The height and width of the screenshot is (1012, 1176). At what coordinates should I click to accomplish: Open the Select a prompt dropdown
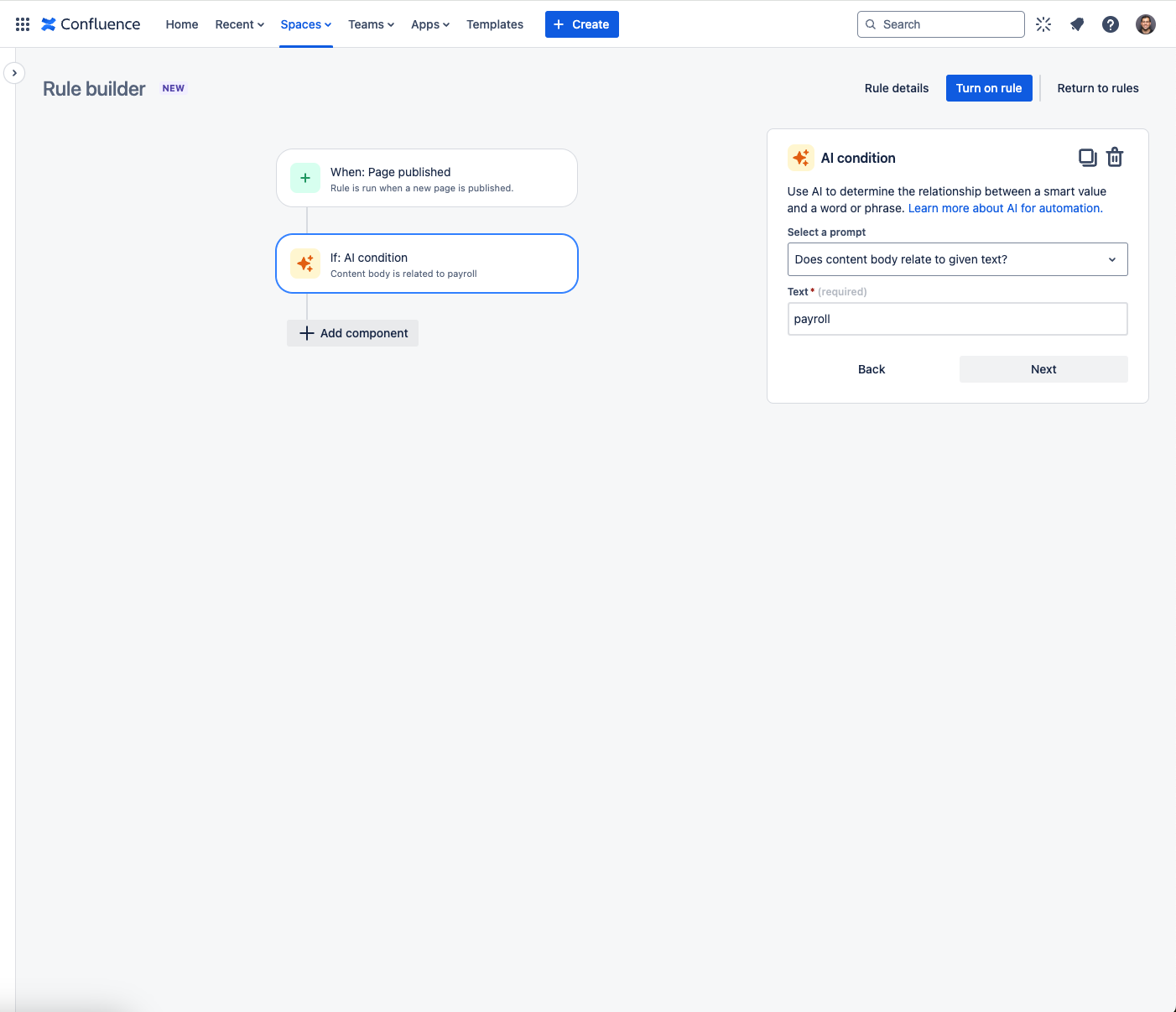[958, 259]
